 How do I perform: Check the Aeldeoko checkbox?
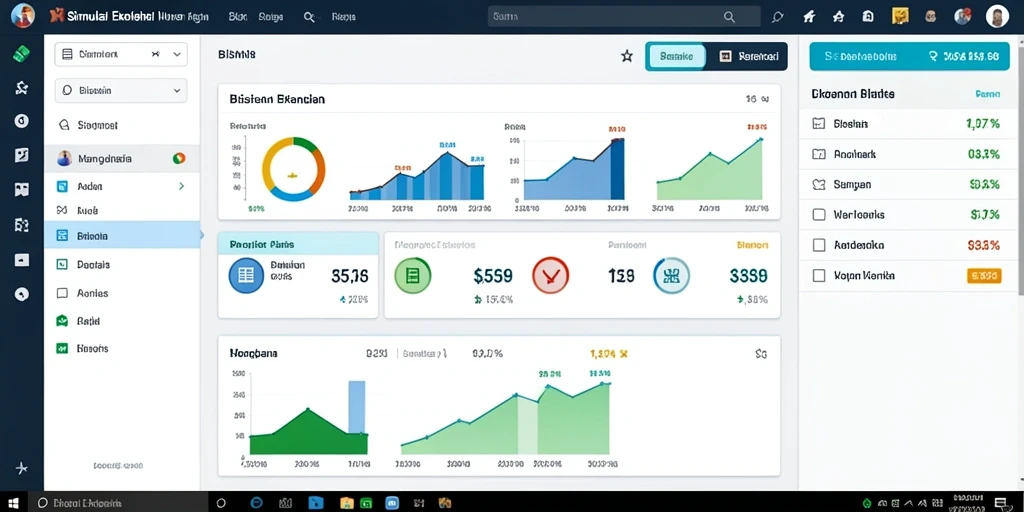[x=818, y=245]
